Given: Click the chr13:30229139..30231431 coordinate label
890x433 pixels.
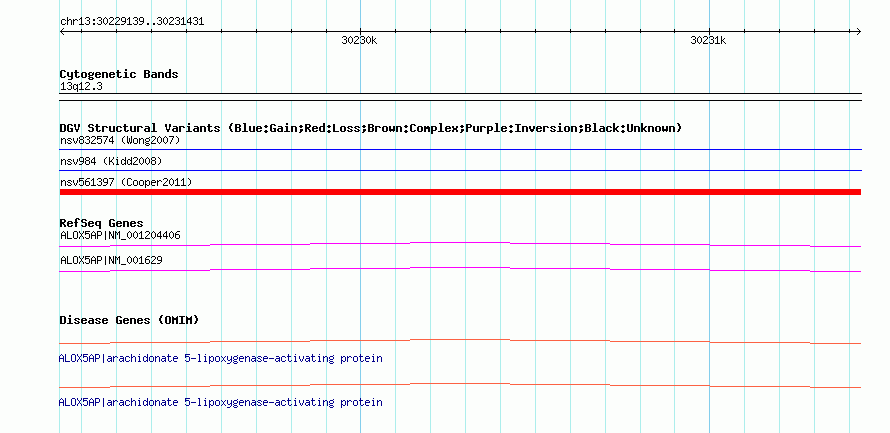Looking at the screenshot, I should coord(132,22).
